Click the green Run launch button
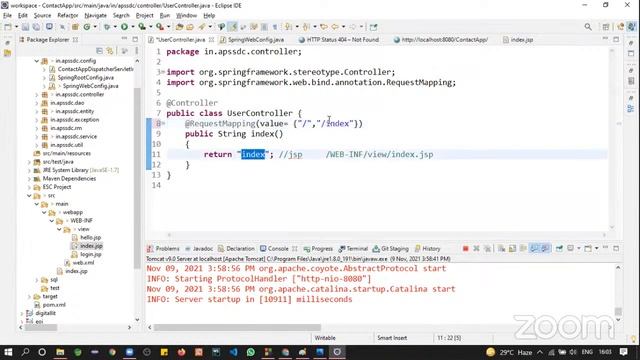 pos(124,27)
